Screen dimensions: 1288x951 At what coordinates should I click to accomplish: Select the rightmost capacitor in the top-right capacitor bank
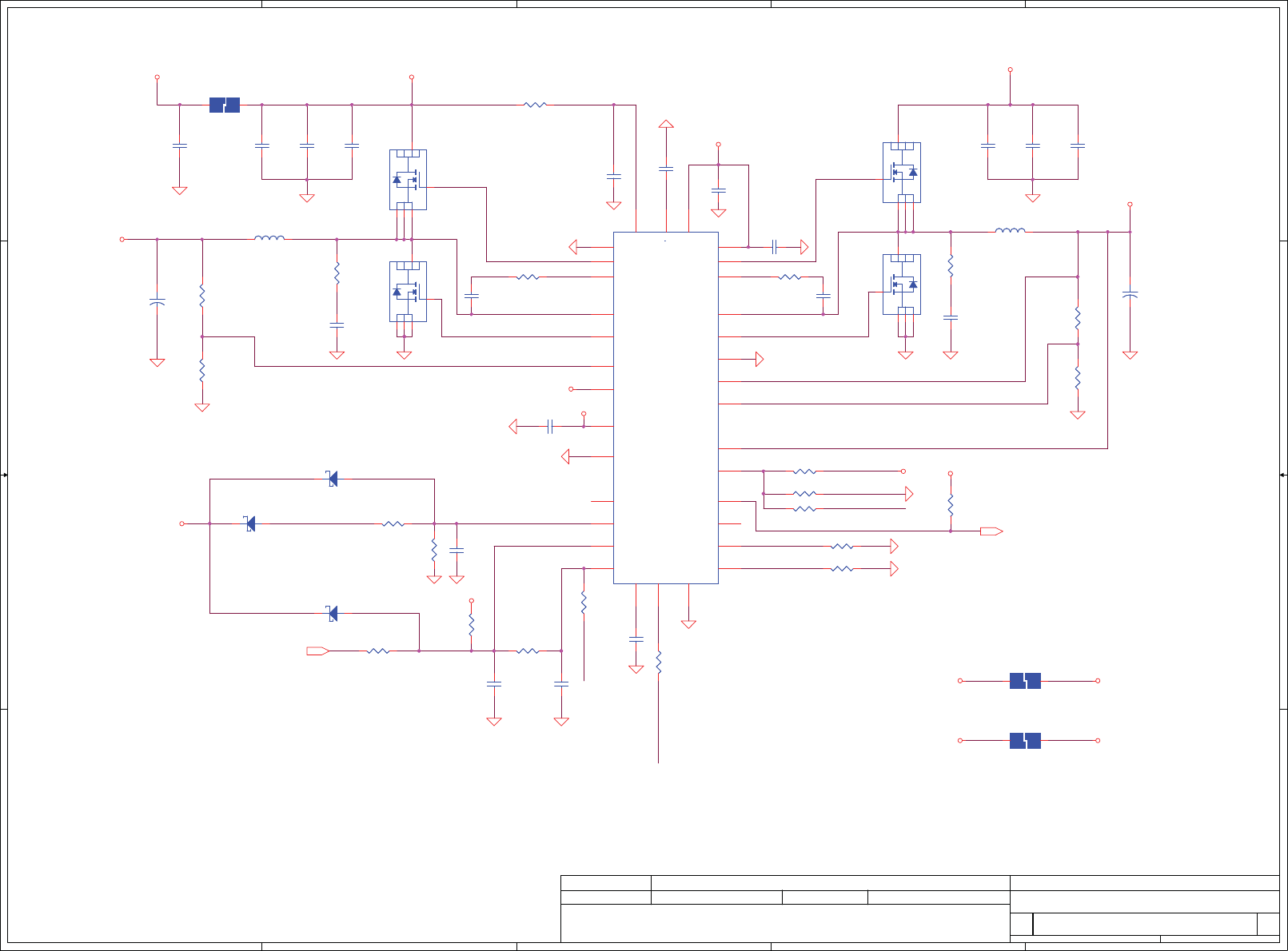(1078, 145)
